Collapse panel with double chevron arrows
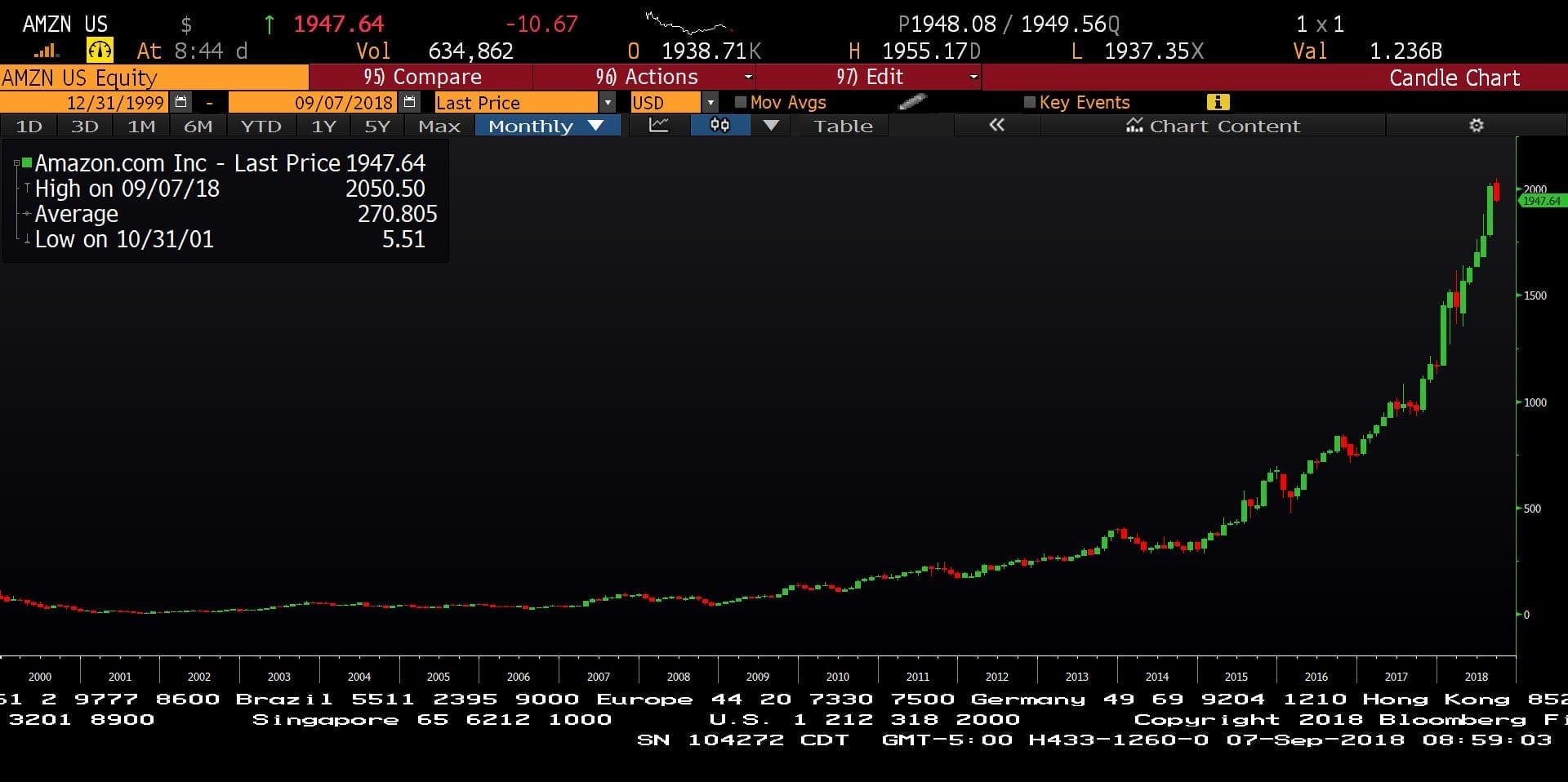 click(x=996, y=126)
